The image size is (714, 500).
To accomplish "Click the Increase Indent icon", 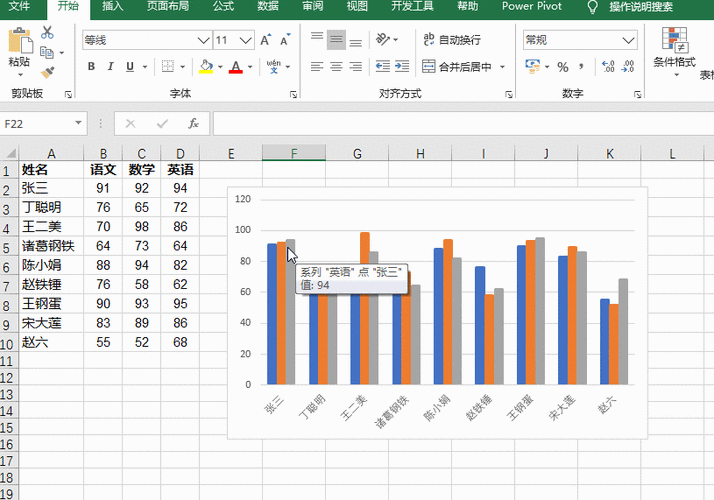I will pyautogui.click(x=402, y=66).
